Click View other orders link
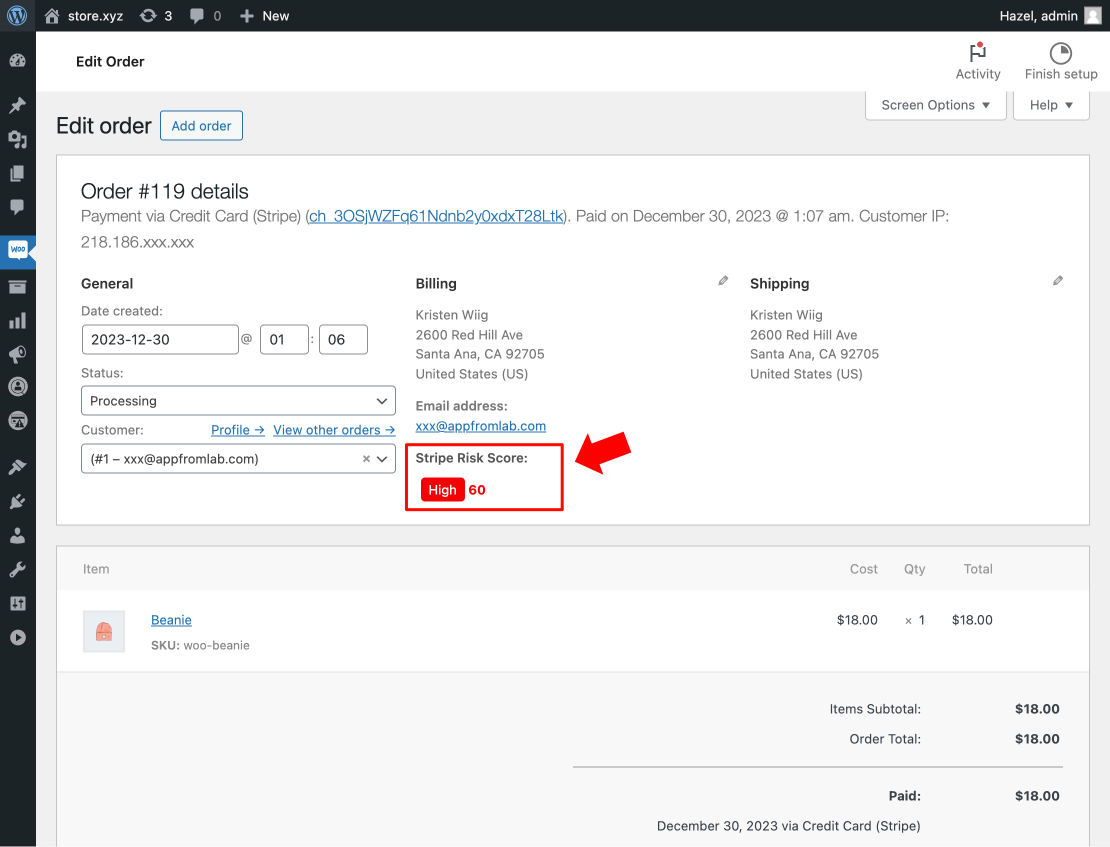The image size is (1110, 847). (334, 430)
